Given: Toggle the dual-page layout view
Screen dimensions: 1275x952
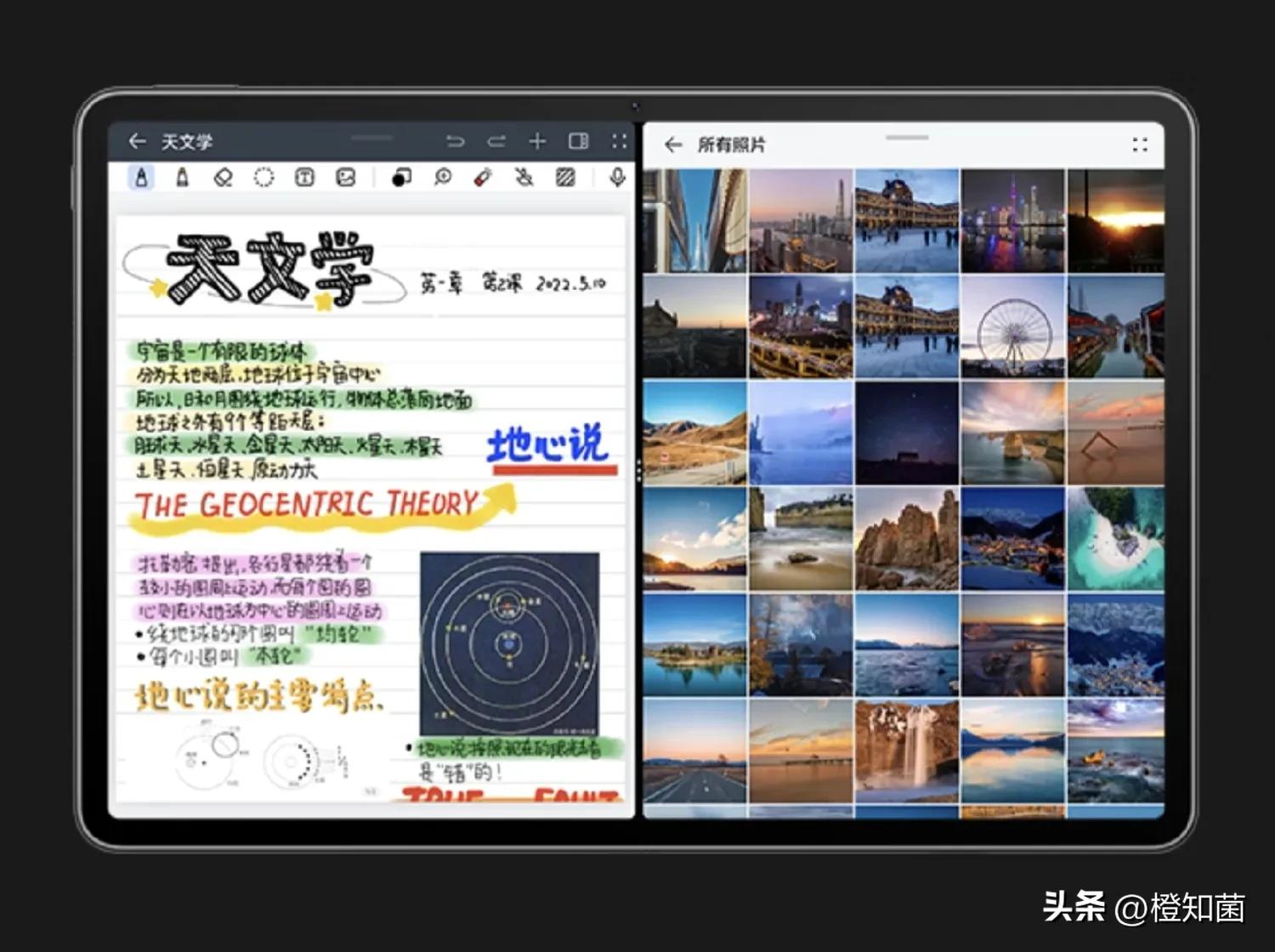Looking at the screenshot, I should point(578,141).
